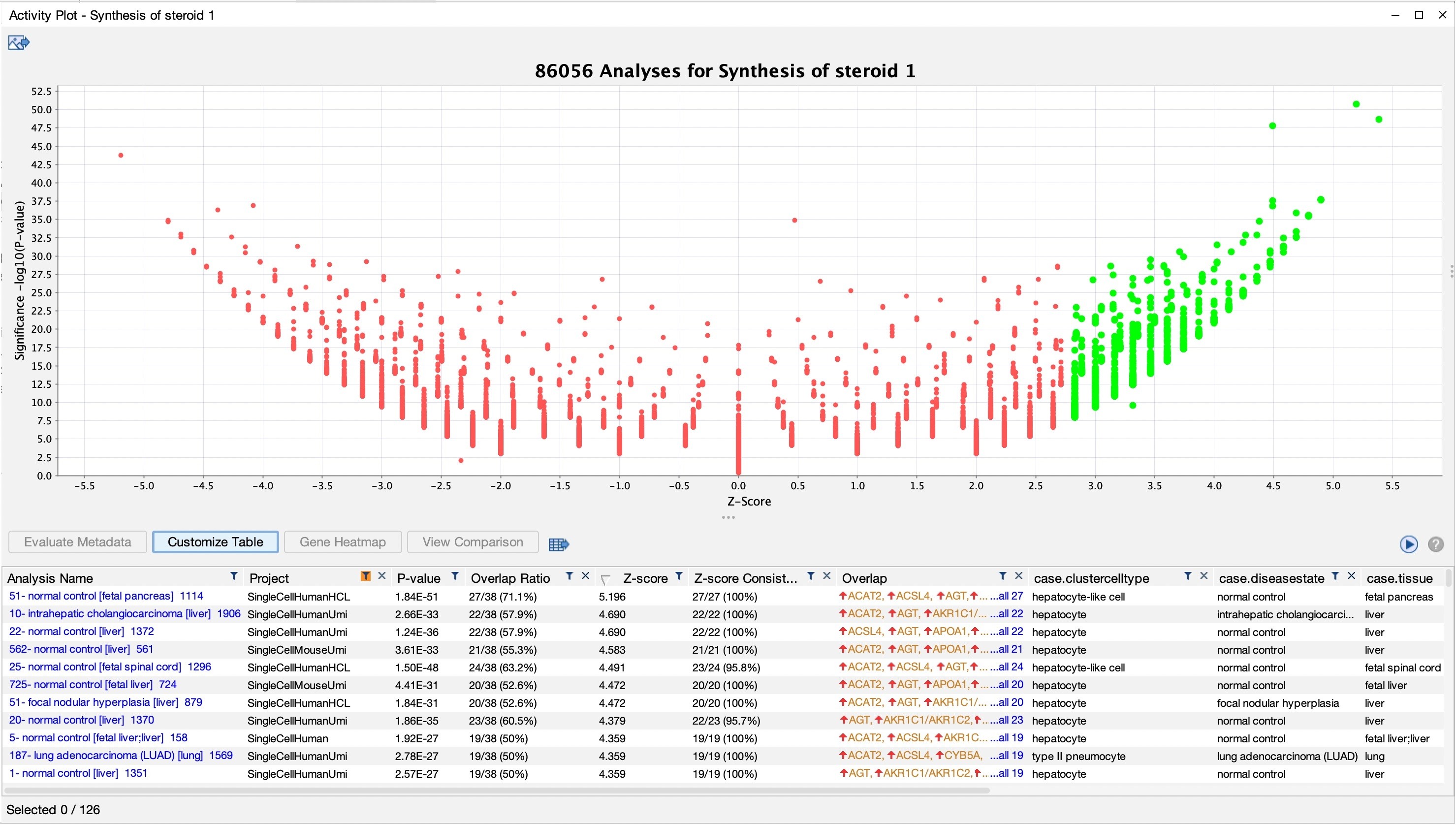Screen dimensions: 1456x825
Task: Open the 51- normal control fetal pancreas analysis
Action: click(x=106, y=596)
